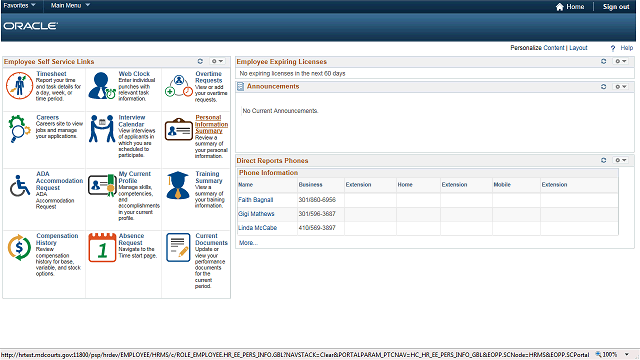Open Employee Expiring Licenses settings dropdown
The height and width of the screenshot is (360, 640).
[x=621, y=61]
